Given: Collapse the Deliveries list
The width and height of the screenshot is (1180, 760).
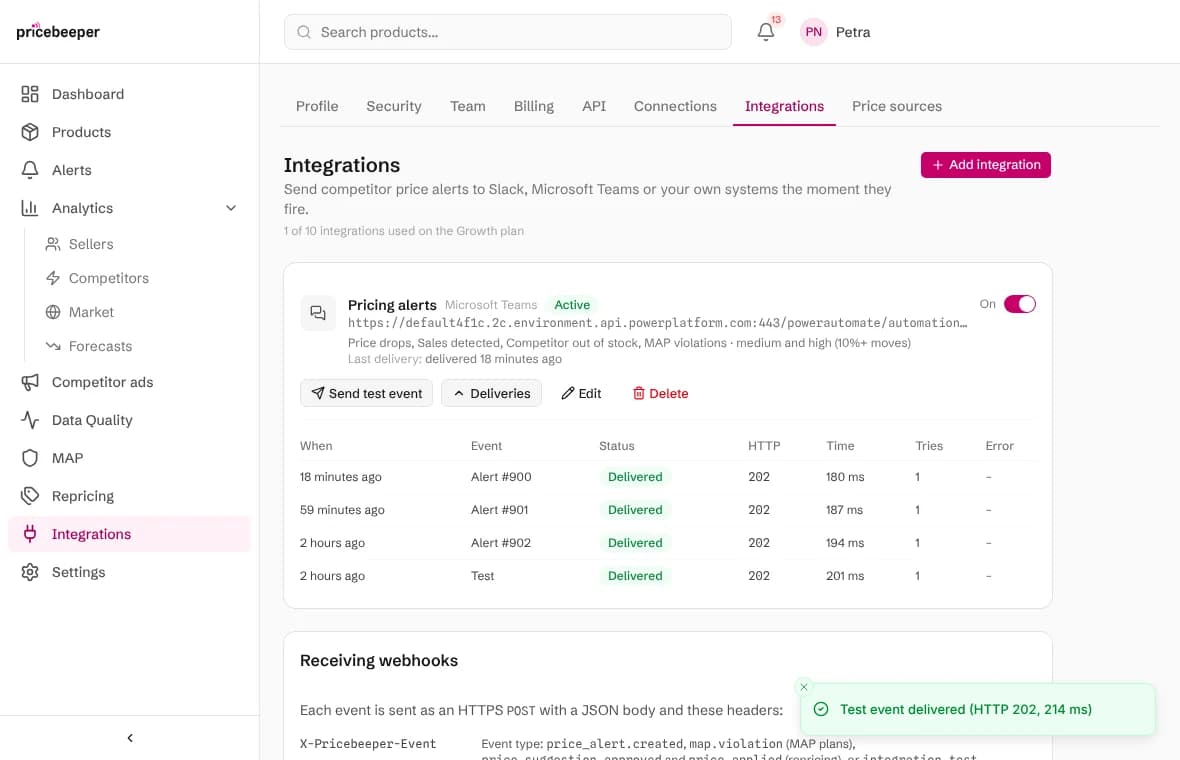Looking at the screenshot, I should coord(491,393).
